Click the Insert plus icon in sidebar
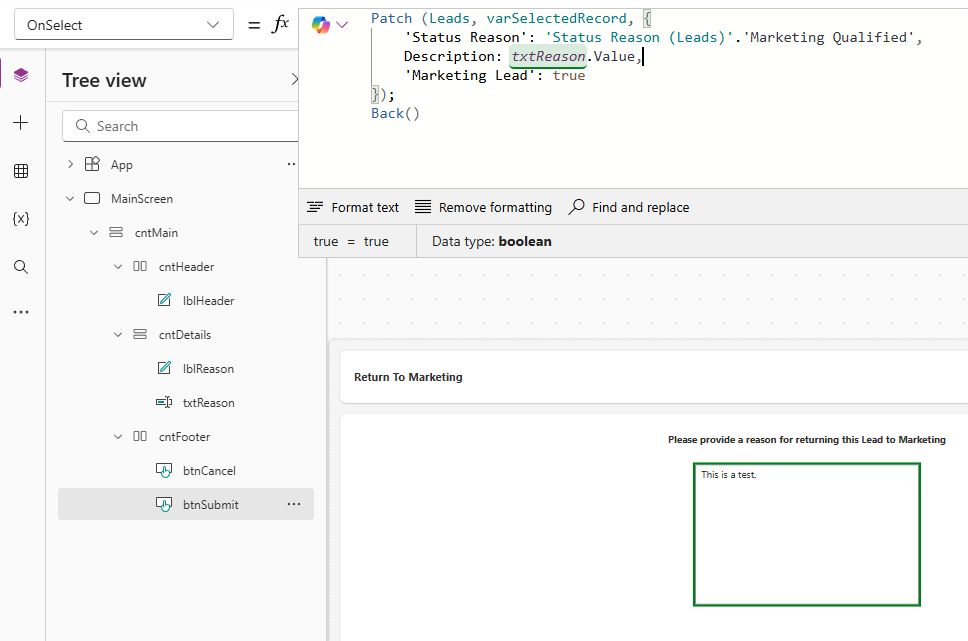 [x=21, y=123]
